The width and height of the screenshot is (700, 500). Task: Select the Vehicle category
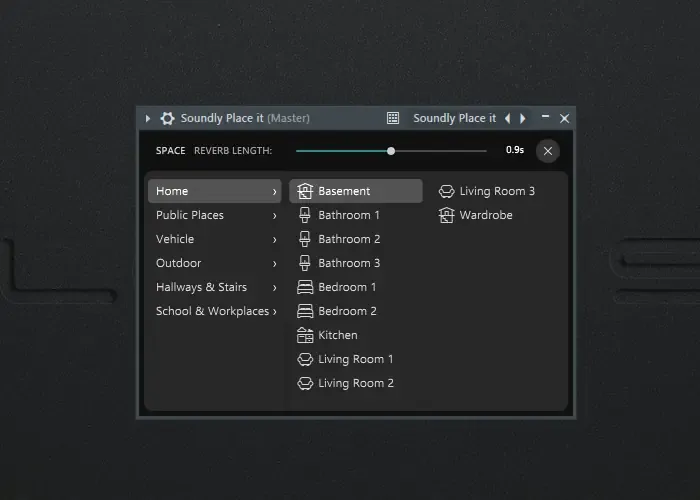[x=215, y=239]
